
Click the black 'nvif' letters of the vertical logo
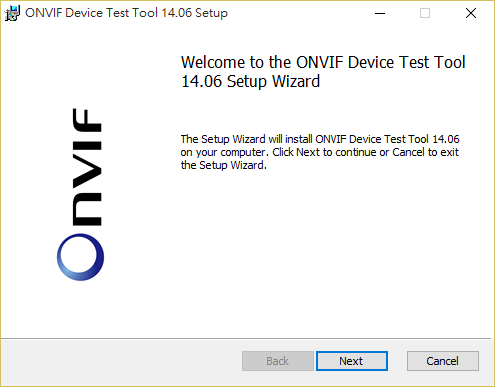click(x=87, y=167)
